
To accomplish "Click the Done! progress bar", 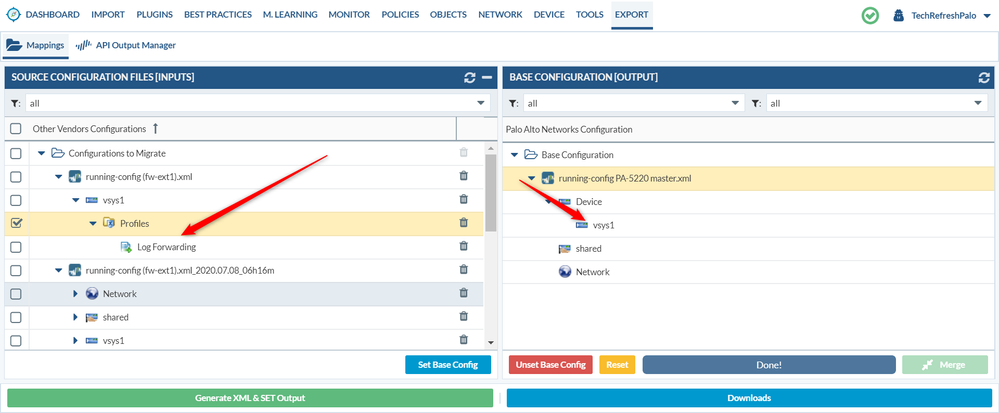I will click(x=769, y=365).
